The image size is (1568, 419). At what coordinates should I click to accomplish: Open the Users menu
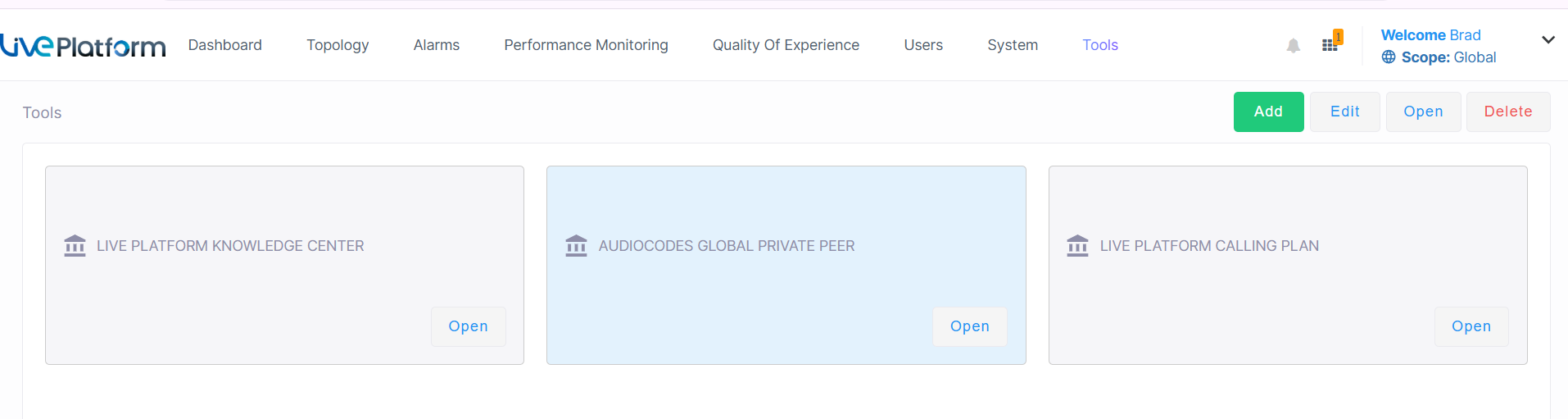pos(923,45)
